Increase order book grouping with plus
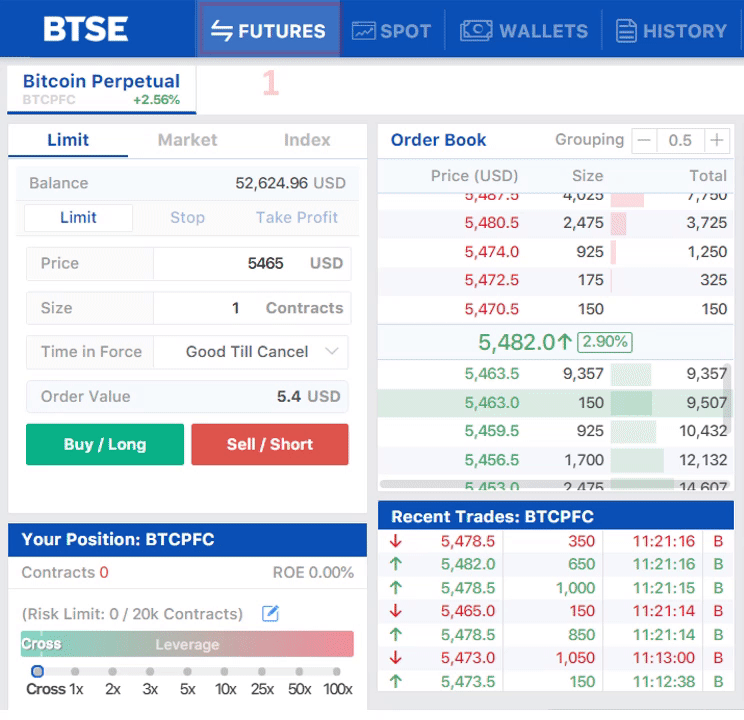This screenshot has height=720, width=744. pos(716,140)
